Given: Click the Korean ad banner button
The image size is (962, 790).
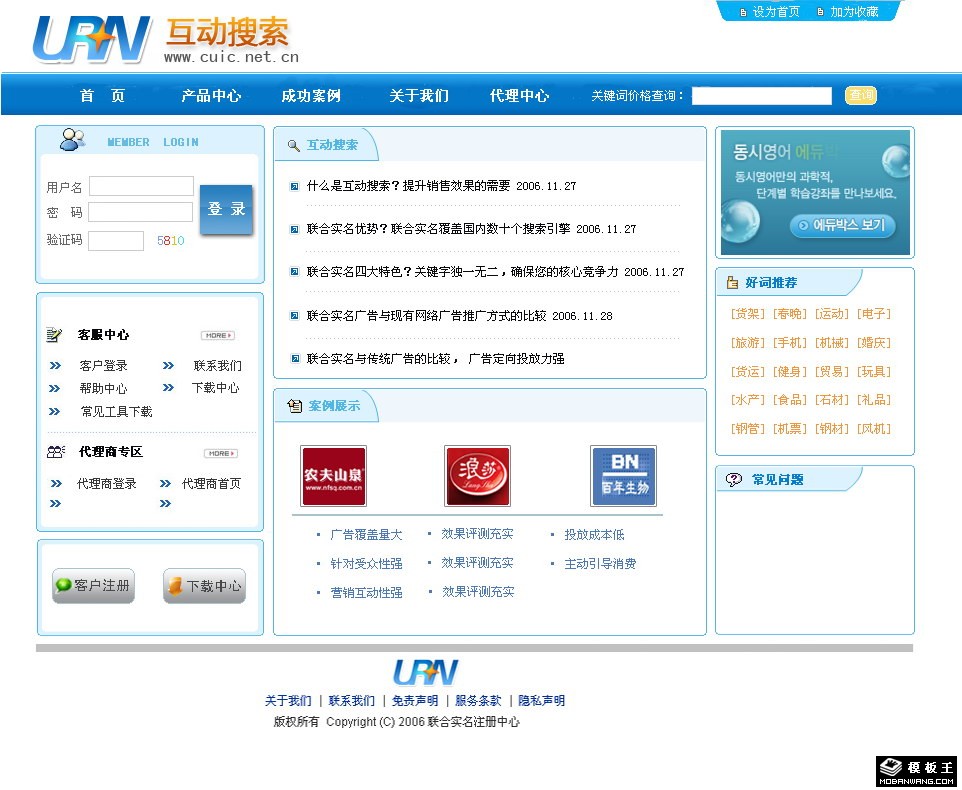Looking at the screenshot, I should pyautogui.click(x=842, y=225).
